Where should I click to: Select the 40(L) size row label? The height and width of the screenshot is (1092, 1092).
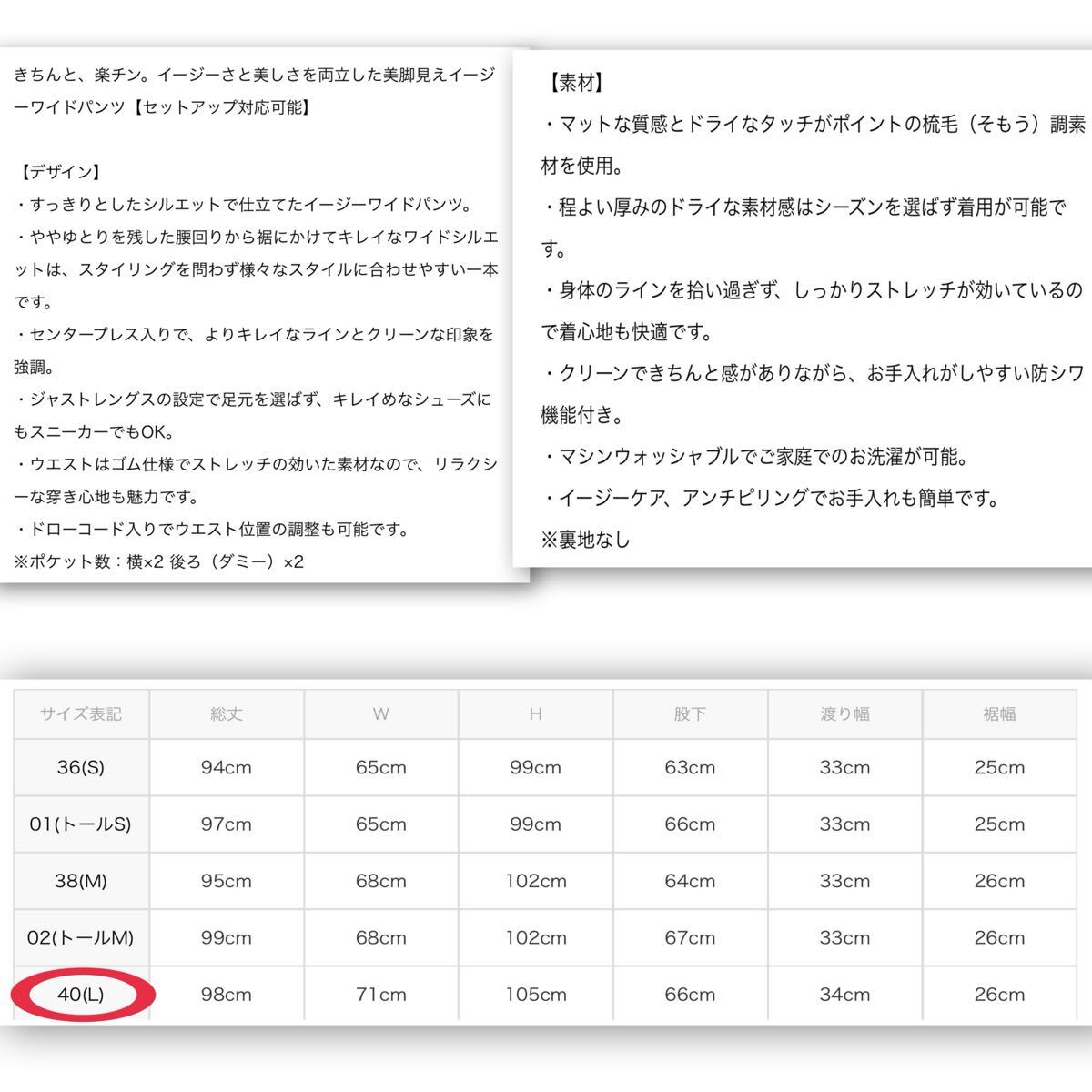(81, 995)
